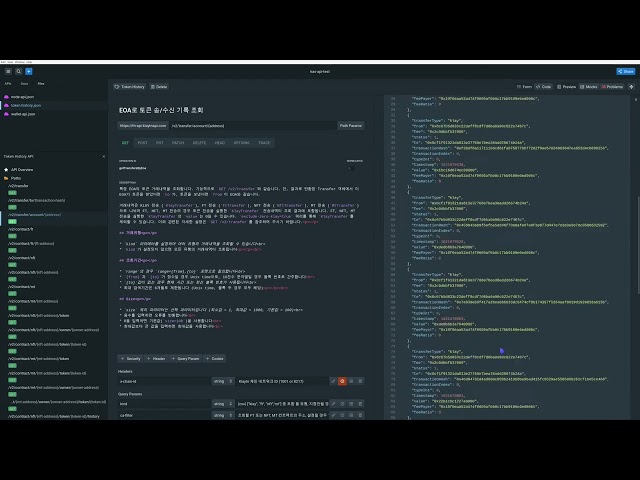Switch to the APIs sidebar tab
This screenshot has height=480, width=640.
tap(8, 84)
